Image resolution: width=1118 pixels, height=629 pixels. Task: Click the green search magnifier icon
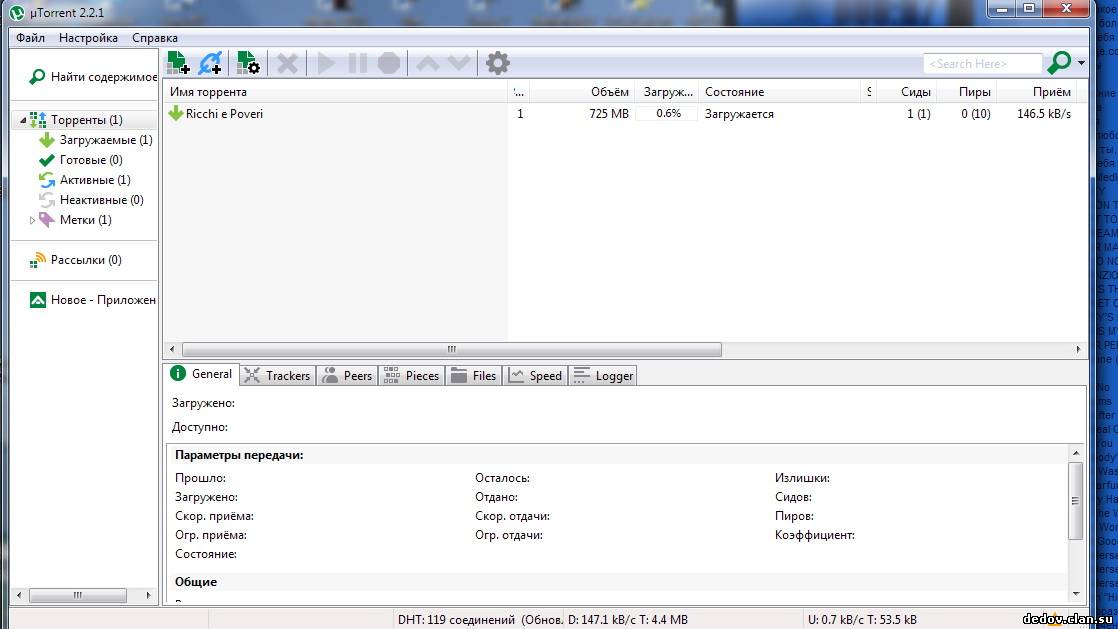pos(1058,63)
